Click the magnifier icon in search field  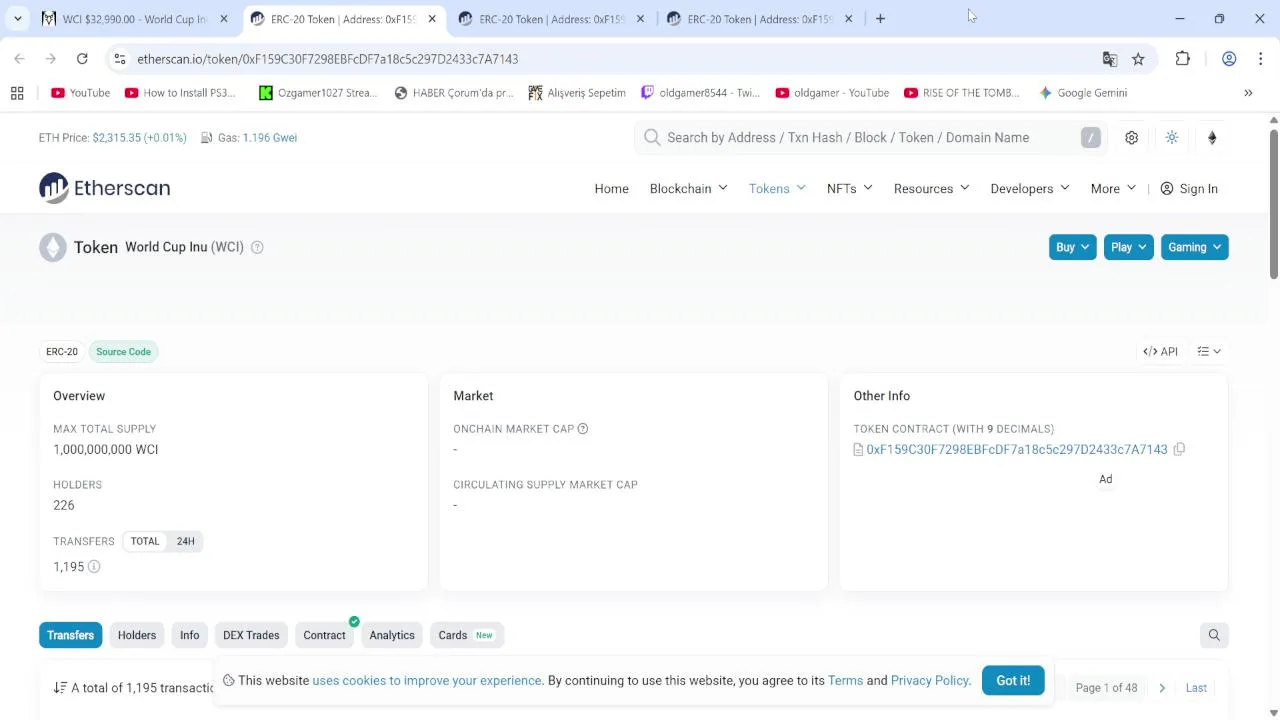pos(652,138)
